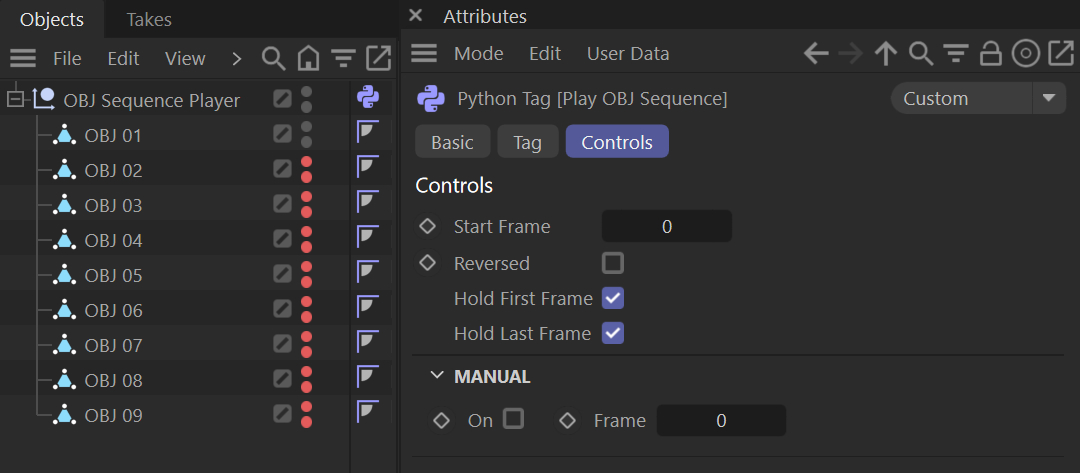
Task: Click the up arrow in Attributes toolbar
Action: 886,54
